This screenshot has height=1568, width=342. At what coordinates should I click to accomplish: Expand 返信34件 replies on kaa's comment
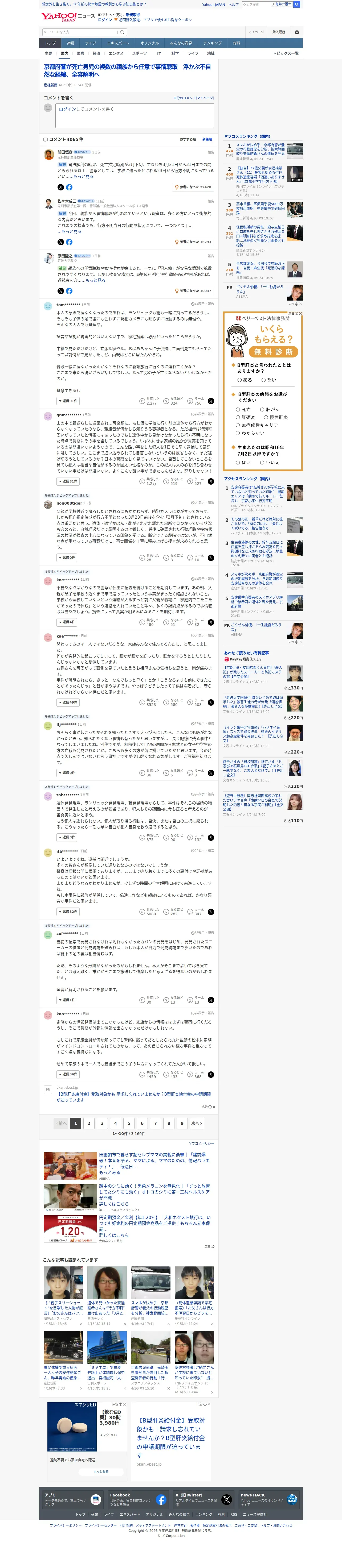68,1074
